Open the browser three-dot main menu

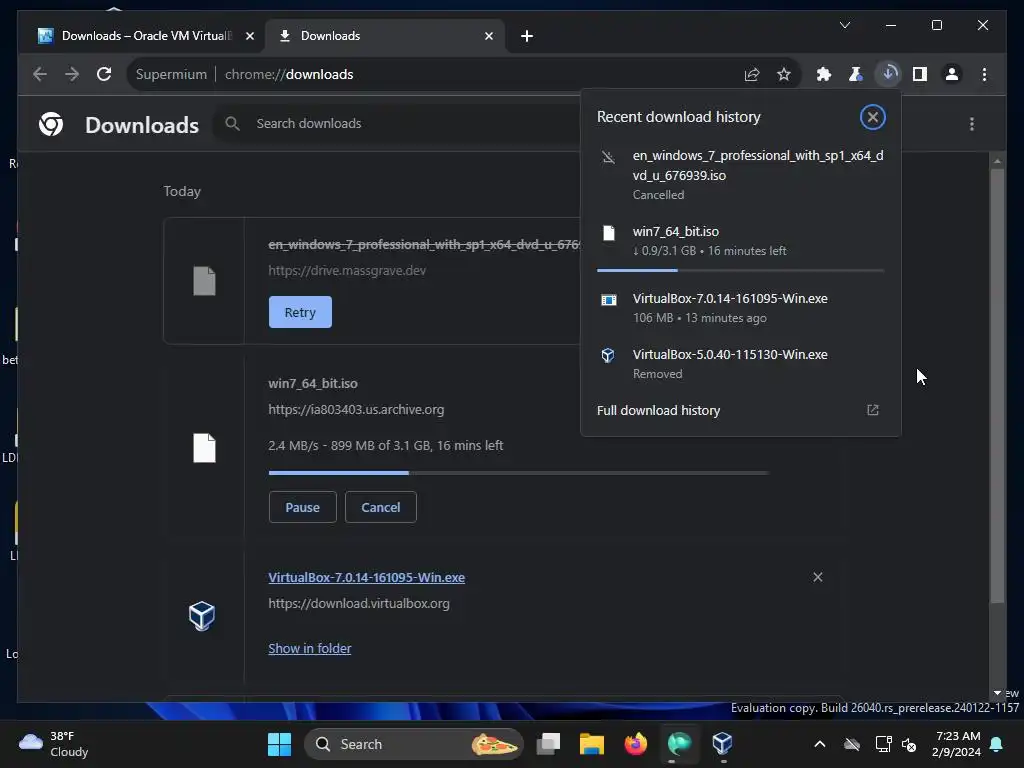(x=984, y=74)
